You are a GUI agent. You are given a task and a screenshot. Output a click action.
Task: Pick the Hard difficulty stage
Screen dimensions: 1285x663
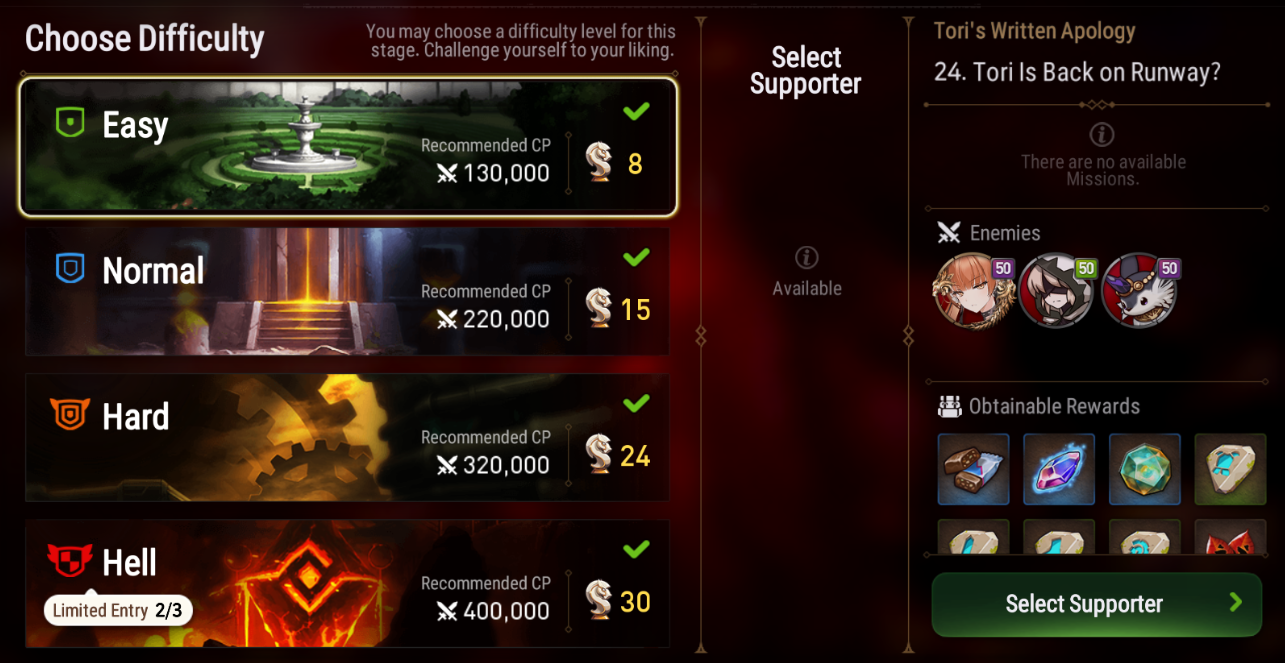347,437
